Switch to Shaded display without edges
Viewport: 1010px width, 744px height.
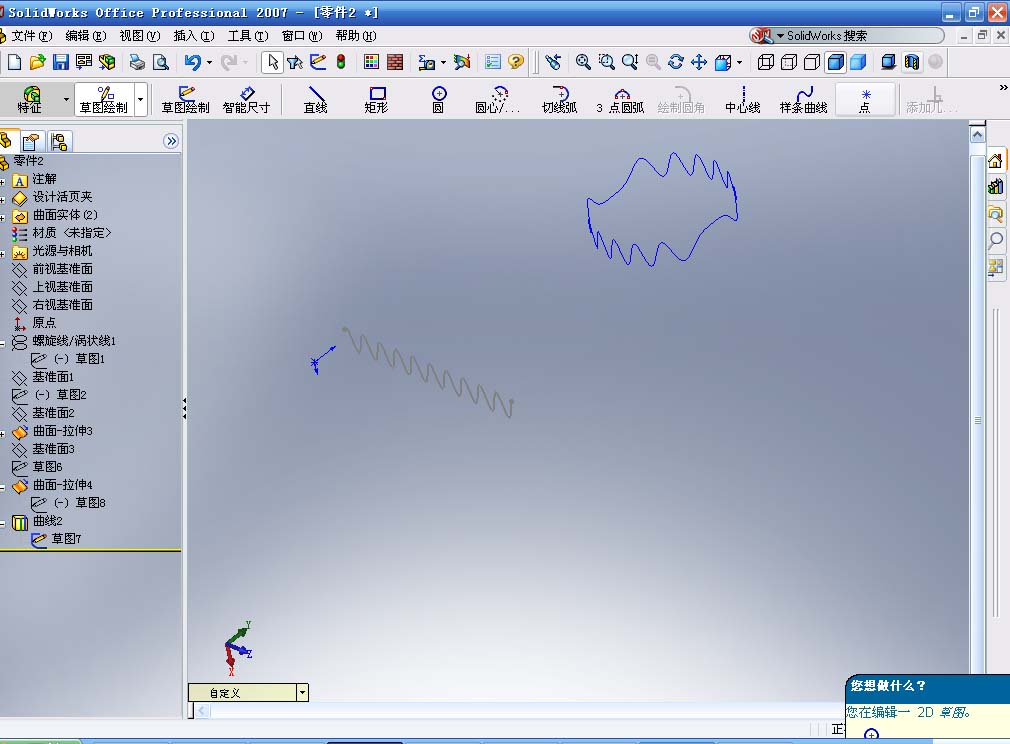859,62
